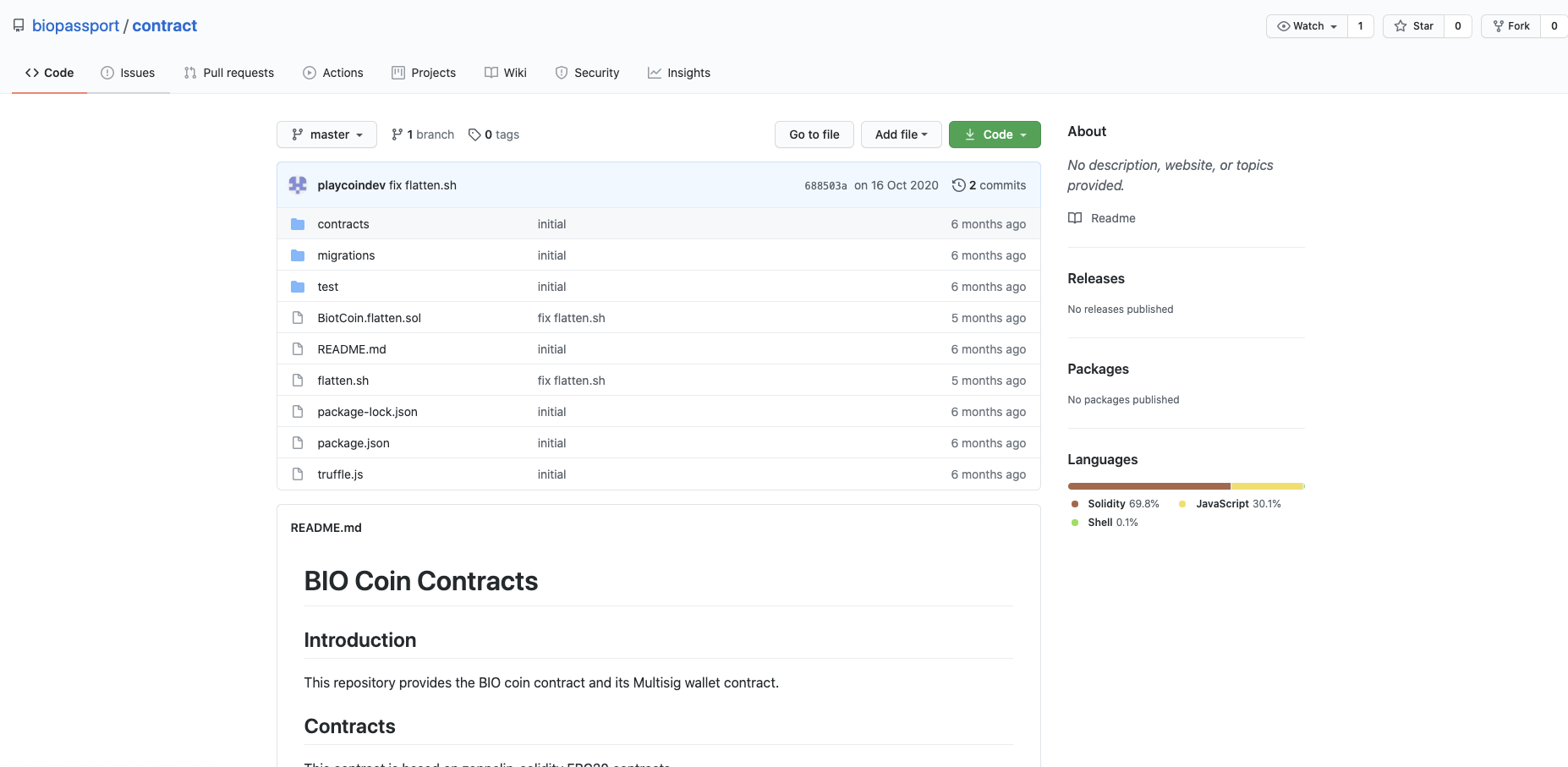
Task: Open the Packages heading link
Action: tap(1099, 369)
